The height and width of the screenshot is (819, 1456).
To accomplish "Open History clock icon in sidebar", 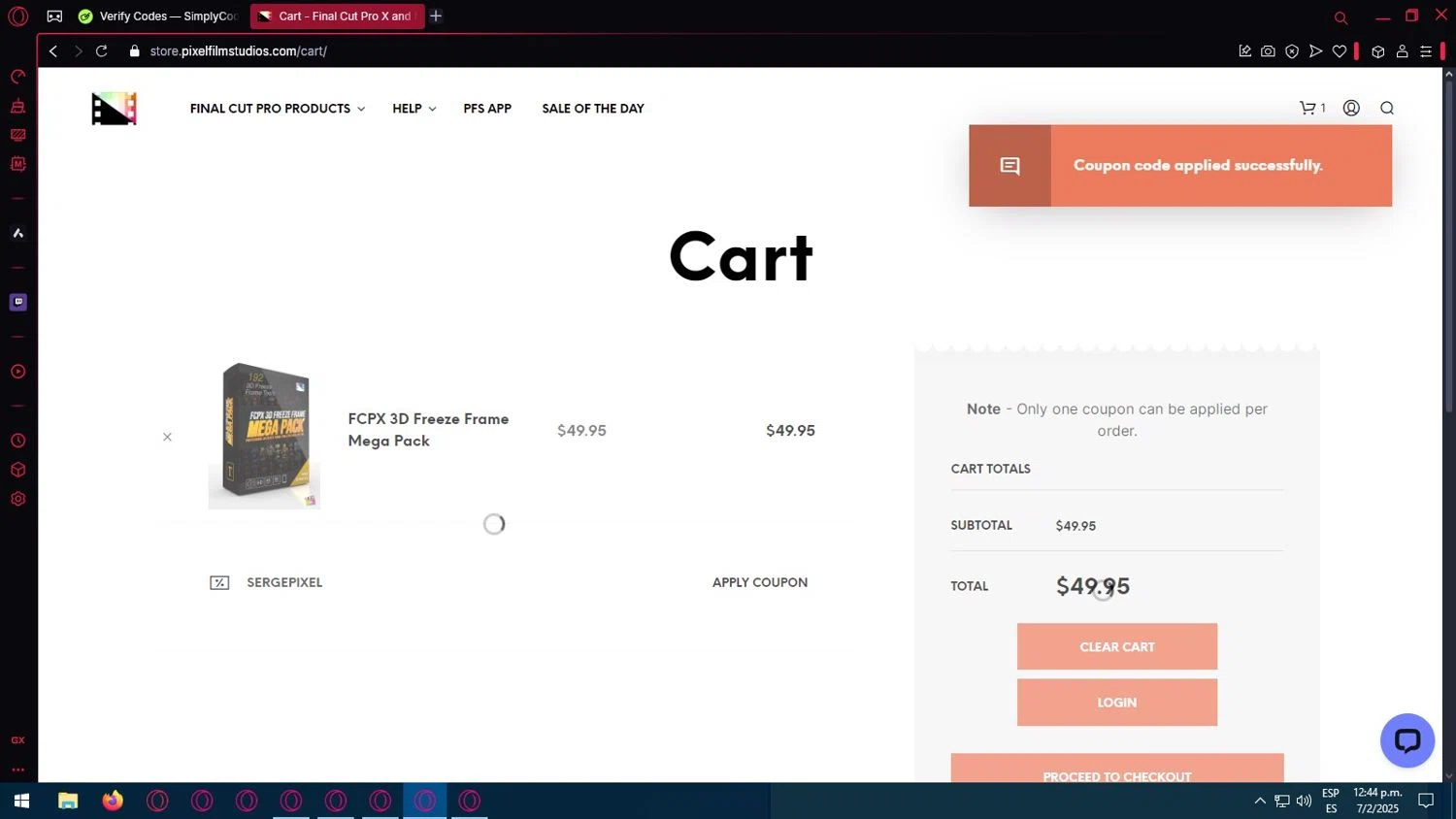I will click(17, 441).
